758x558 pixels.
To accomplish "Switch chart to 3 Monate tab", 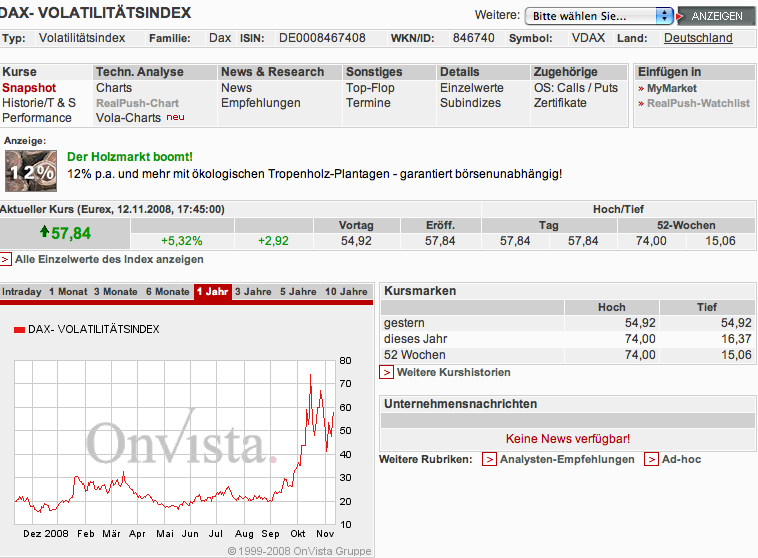I will [116, 292].
